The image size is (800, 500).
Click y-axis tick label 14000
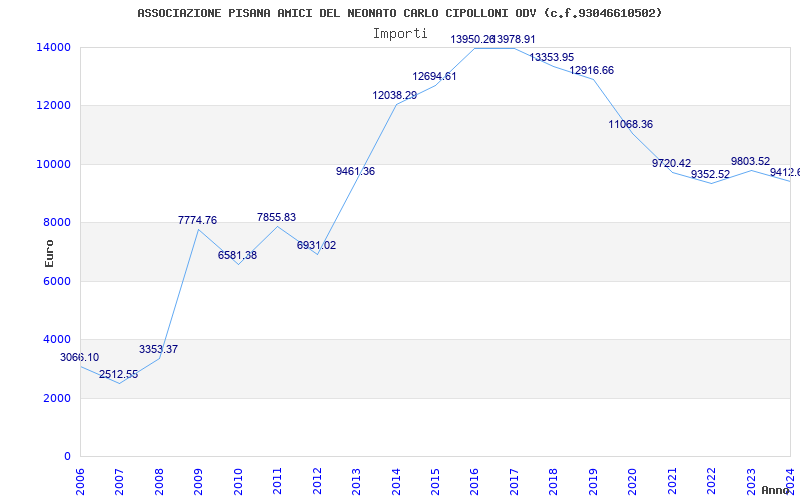53,47
